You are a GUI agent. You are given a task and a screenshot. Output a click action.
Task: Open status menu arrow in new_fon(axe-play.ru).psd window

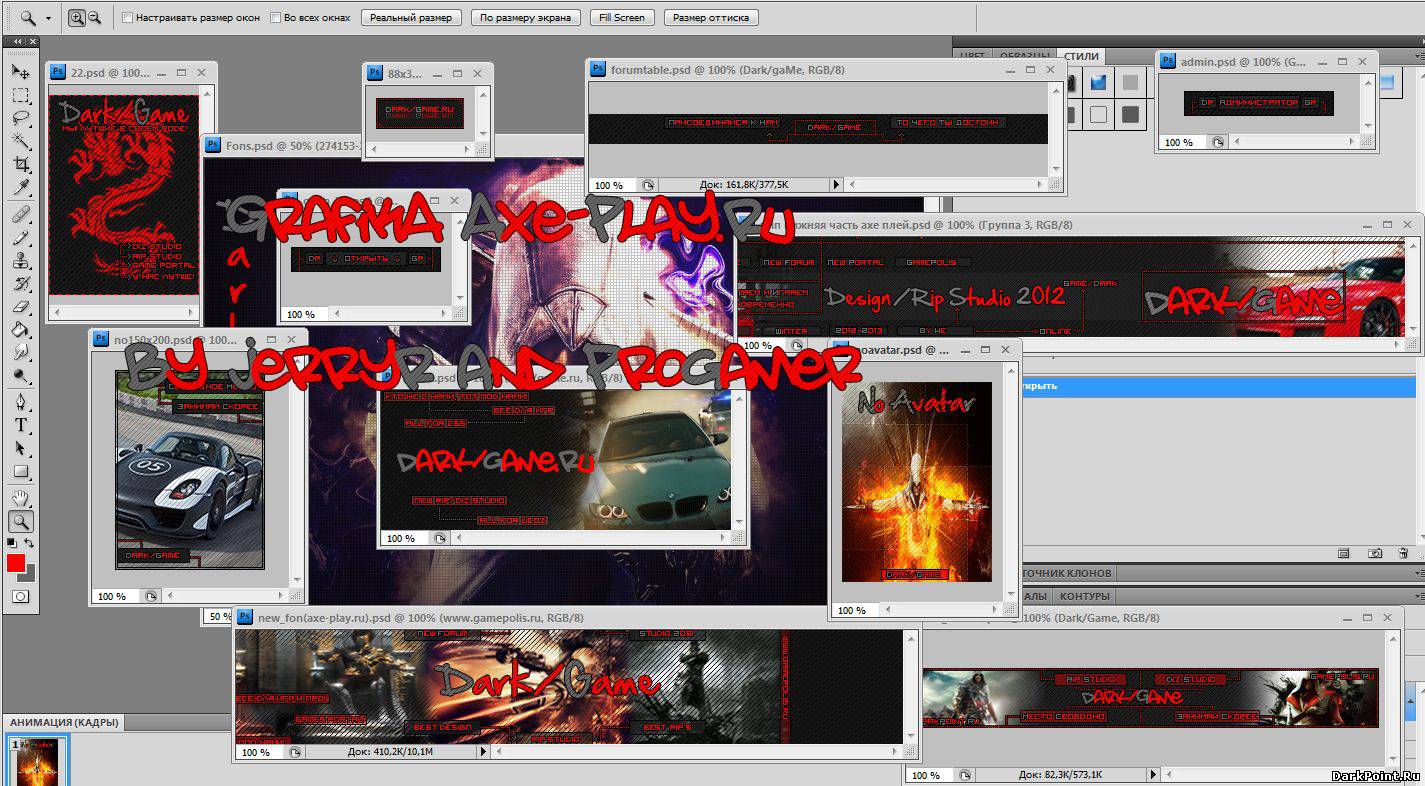pos(483,751)
